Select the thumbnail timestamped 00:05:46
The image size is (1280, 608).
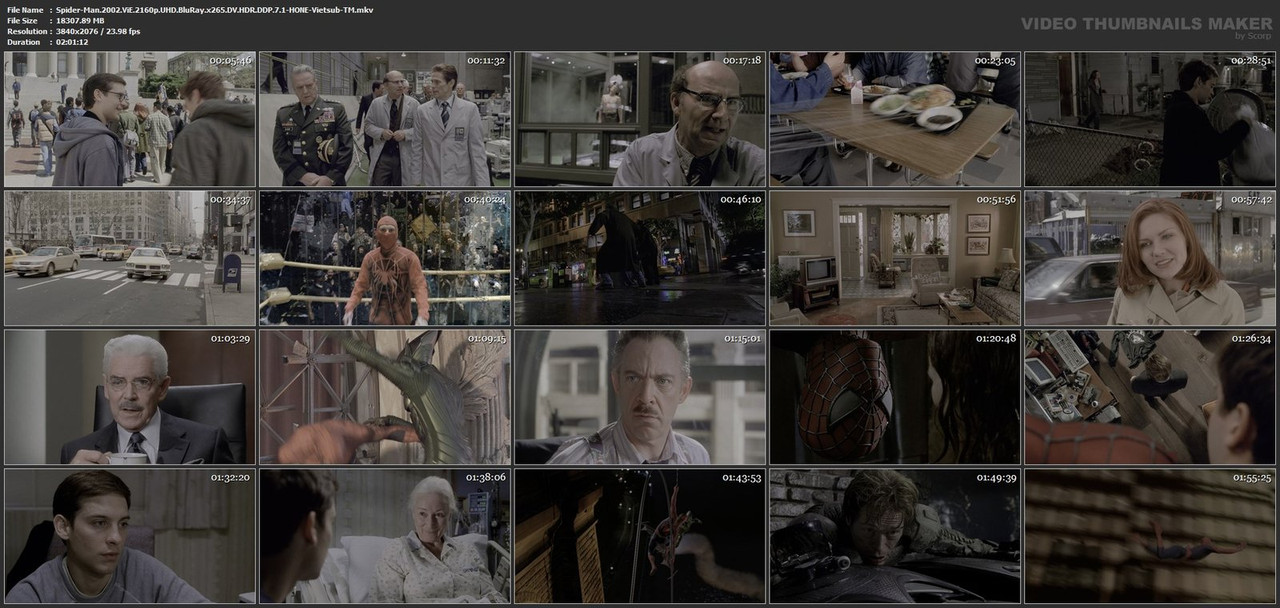point(130,120)
